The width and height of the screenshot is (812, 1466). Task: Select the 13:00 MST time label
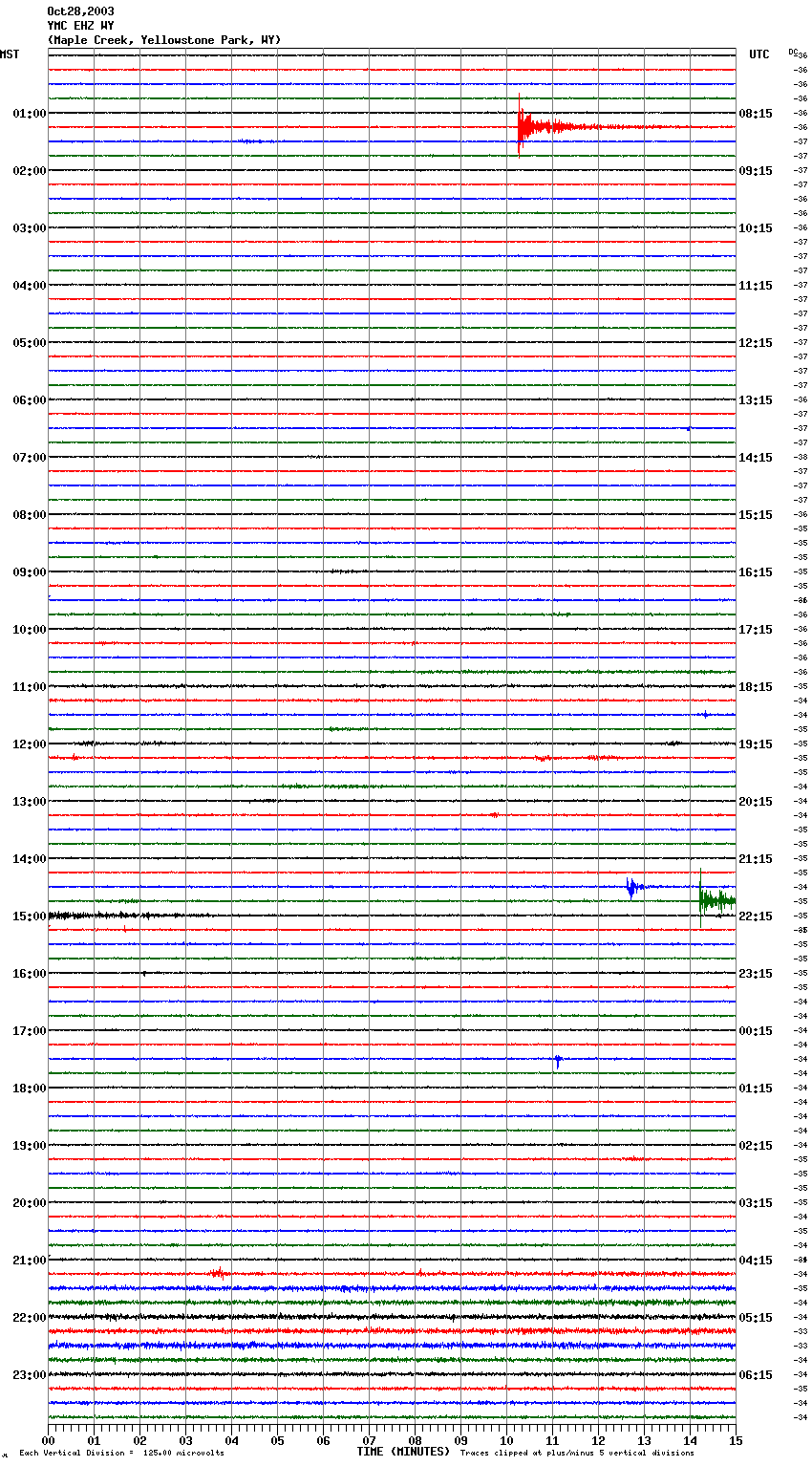[x=30, y=802]
